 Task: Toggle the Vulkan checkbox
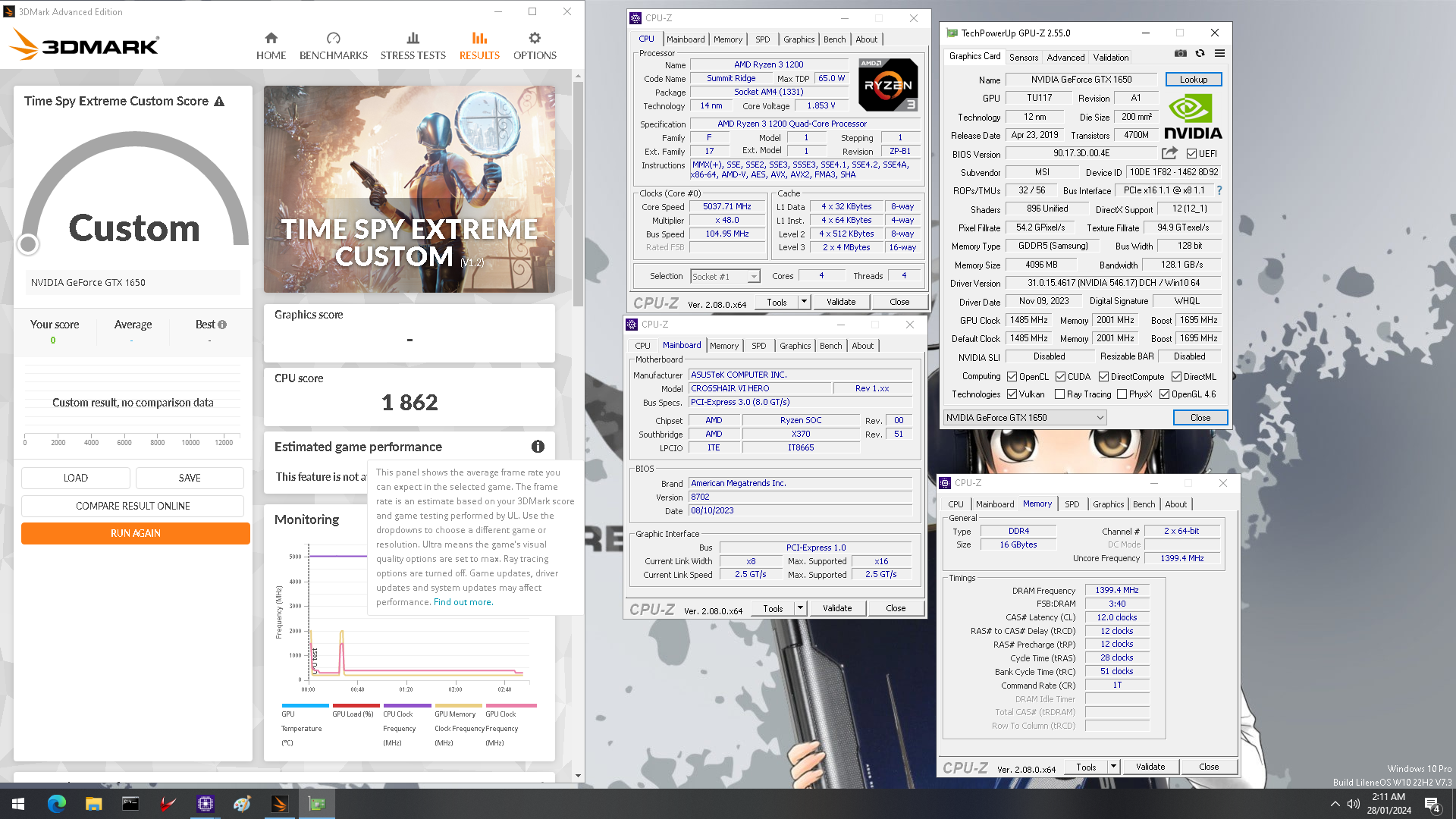[1012, 394]
